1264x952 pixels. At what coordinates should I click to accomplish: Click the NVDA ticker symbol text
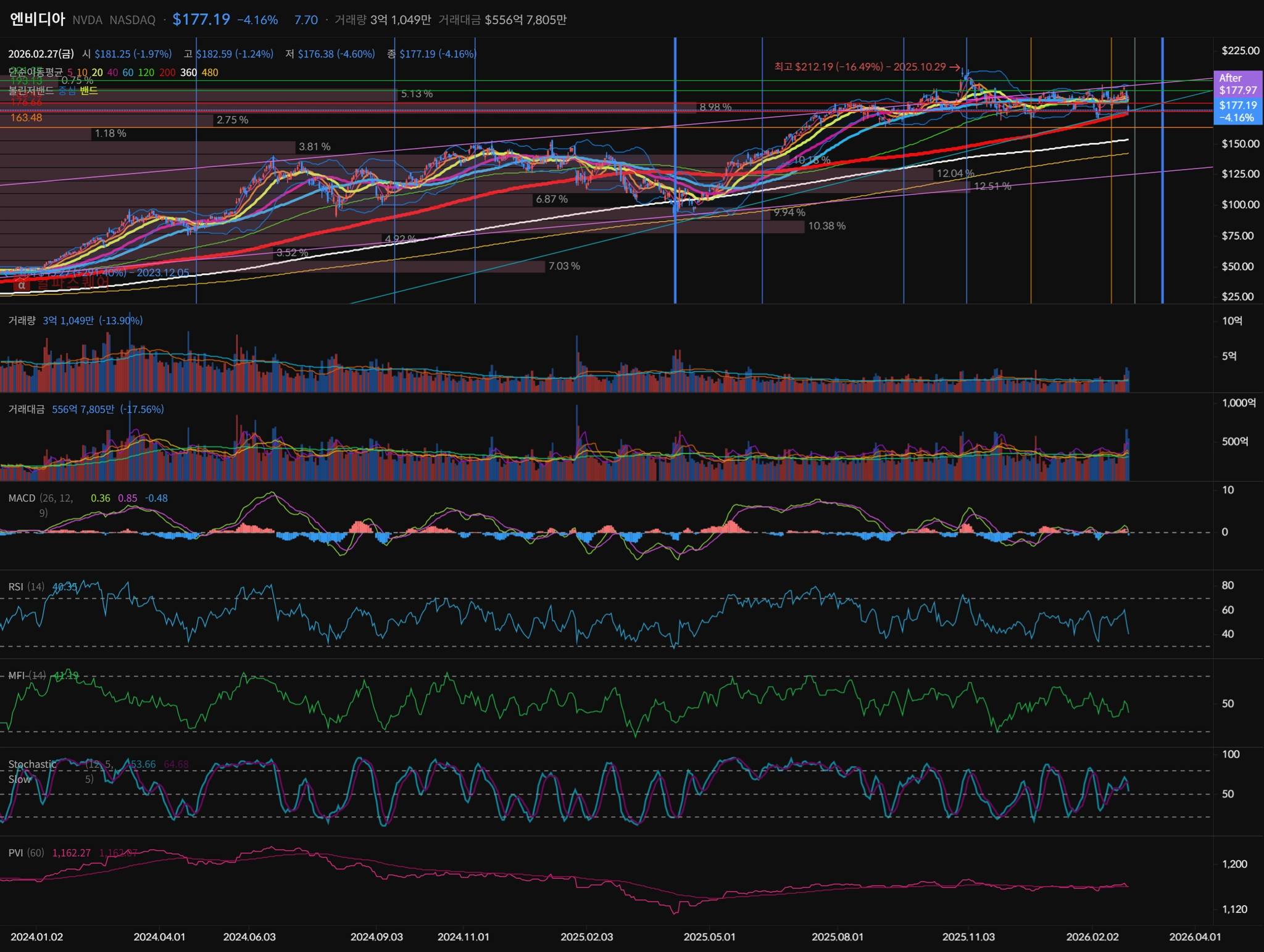[x=88, y=20]
